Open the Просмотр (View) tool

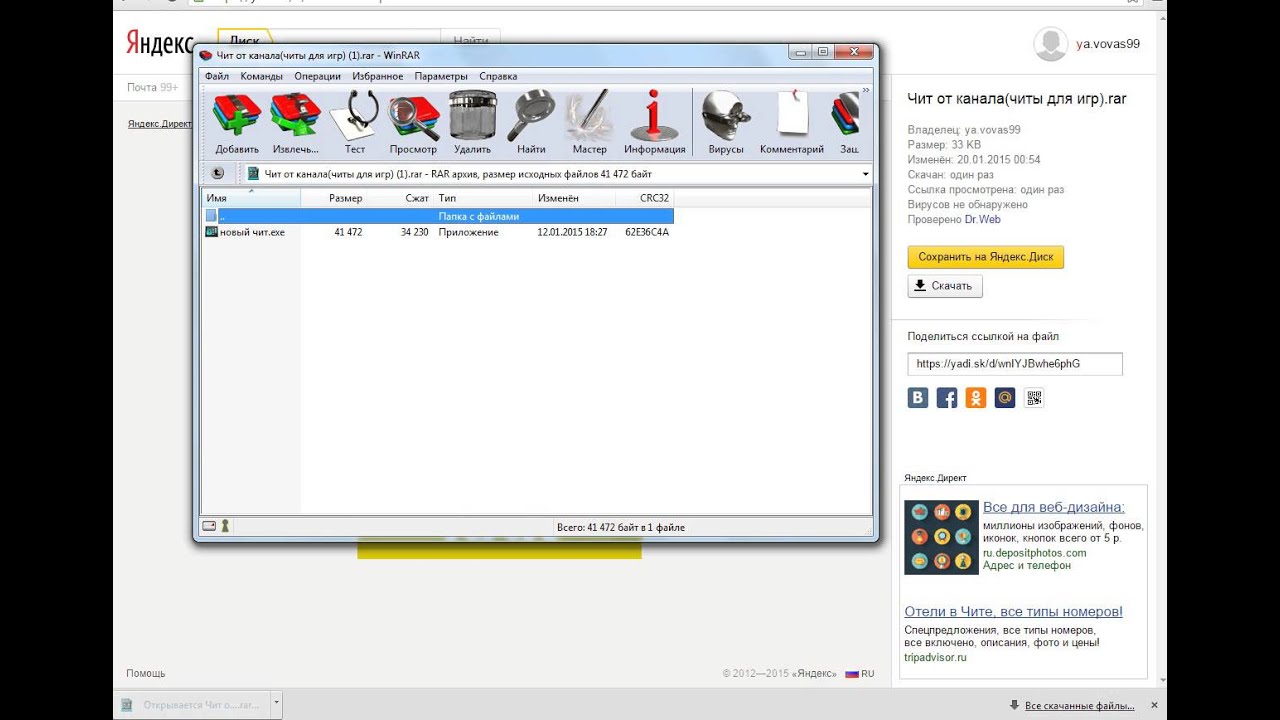tap(413, 122)
